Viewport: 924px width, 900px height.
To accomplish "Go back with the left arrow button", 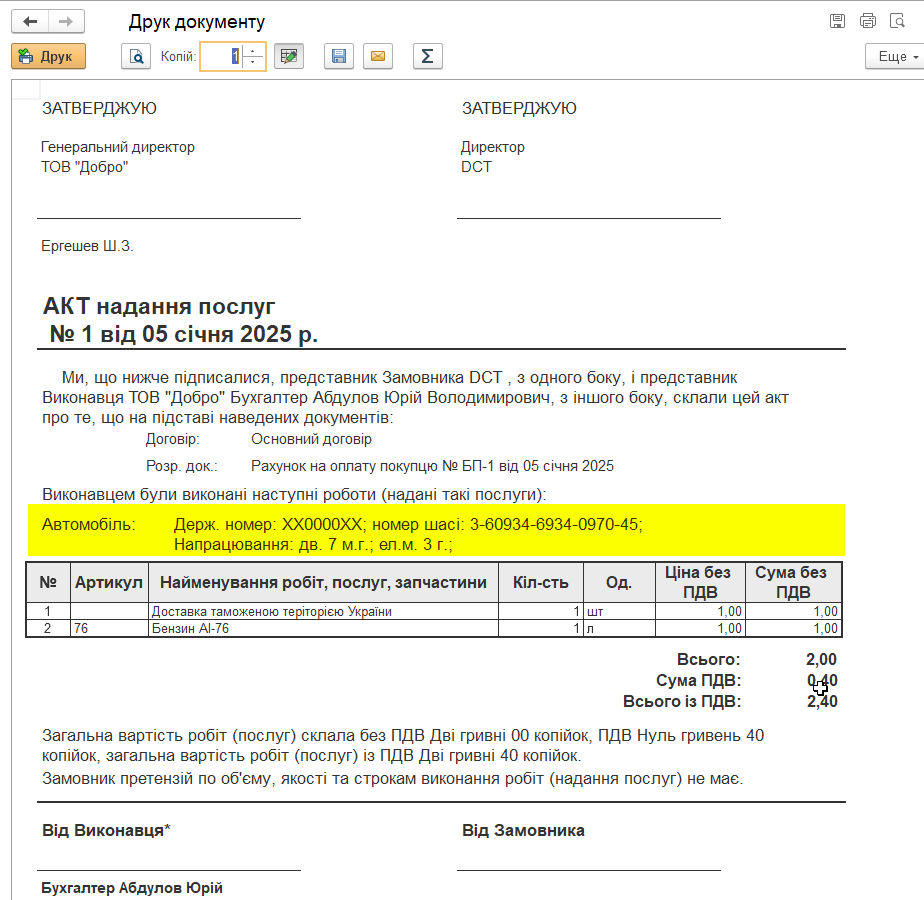I will tap(29, 22).
